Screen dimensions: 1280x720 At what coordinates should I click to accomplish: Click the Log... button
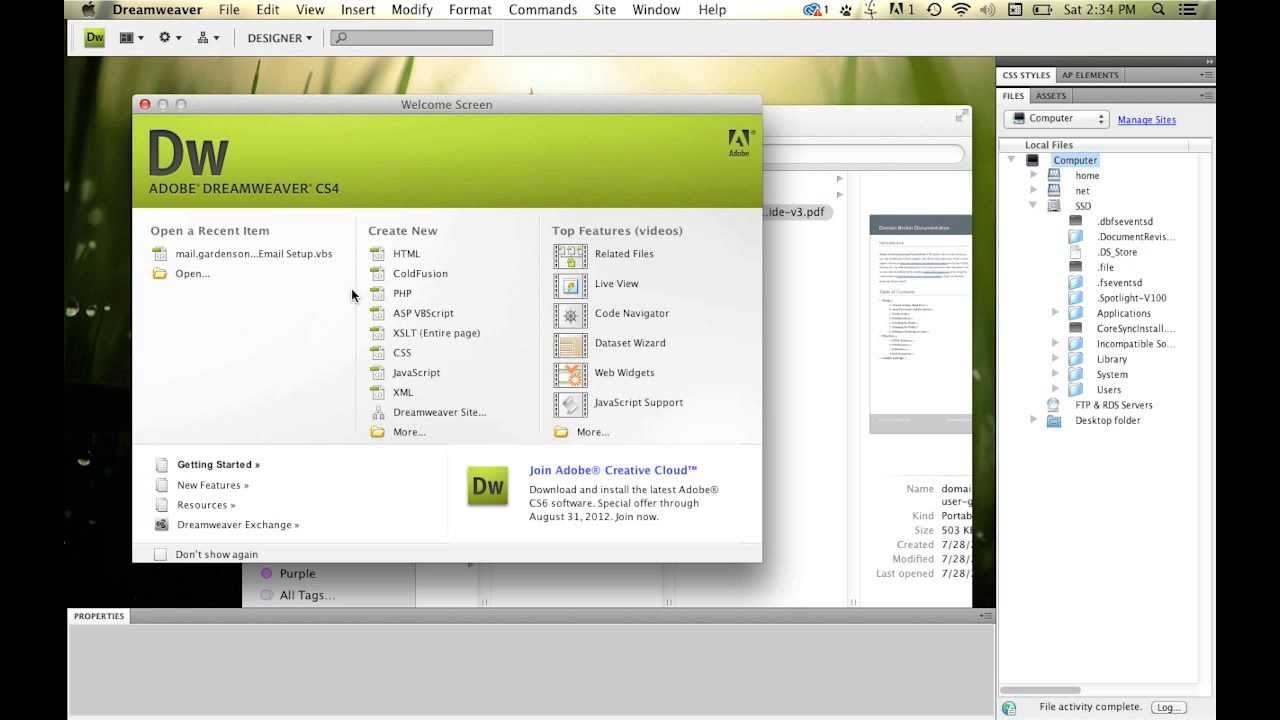[x=1167, y=707]
